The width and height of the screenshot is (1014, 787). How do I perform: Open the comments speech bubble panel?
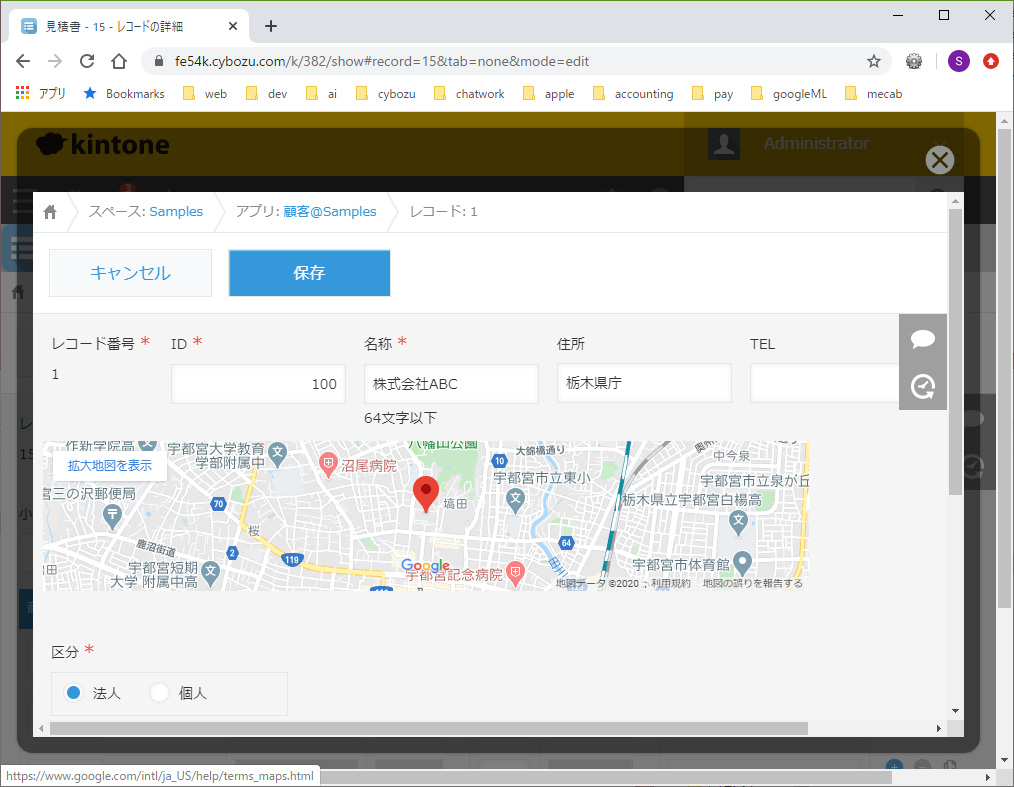[x=923, y=339]
